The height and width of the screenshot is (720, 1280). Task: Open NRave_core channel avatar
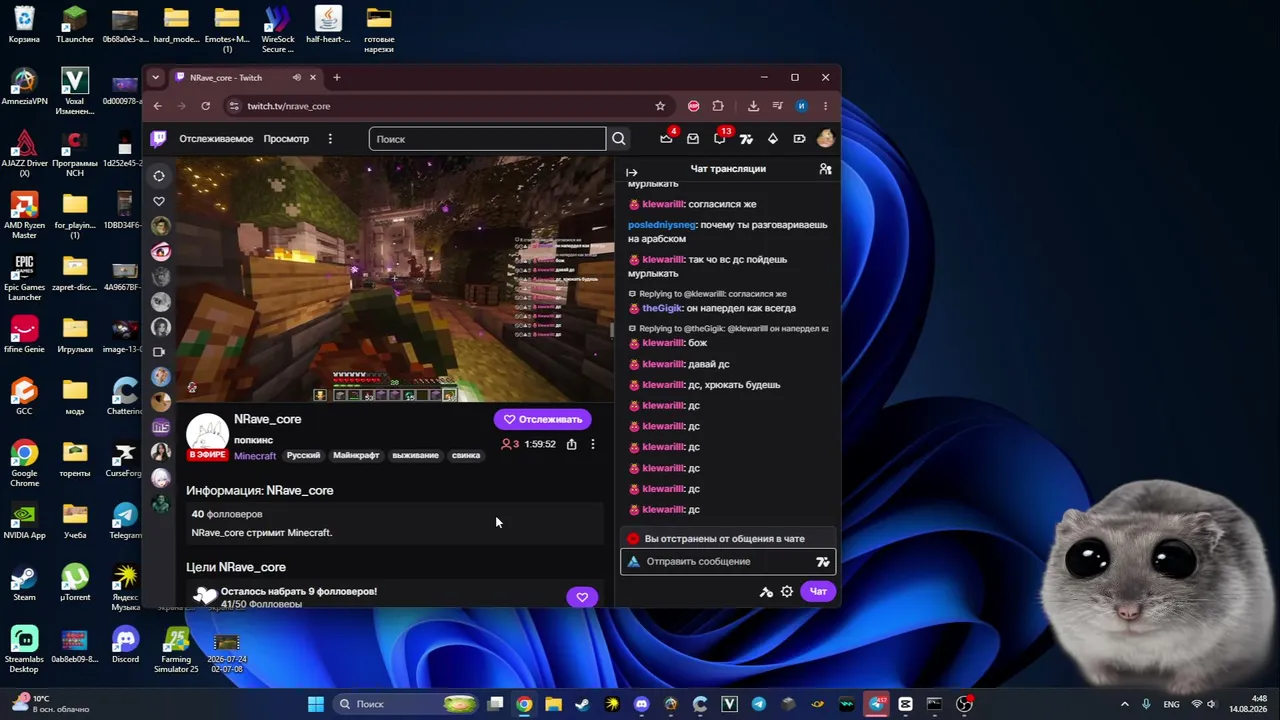[207, 435]
